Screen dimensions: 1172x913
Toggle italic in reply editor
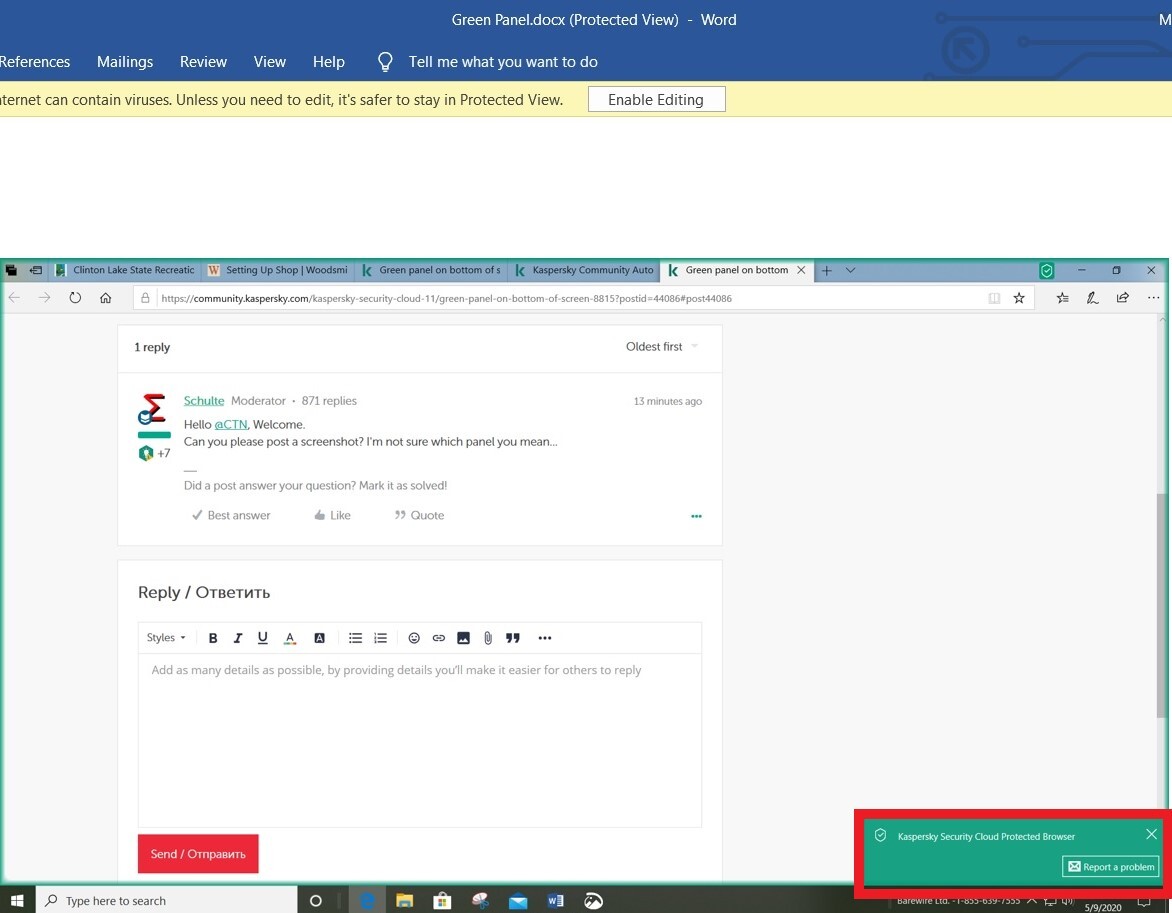pyautogui.click(x=238, y=638)
